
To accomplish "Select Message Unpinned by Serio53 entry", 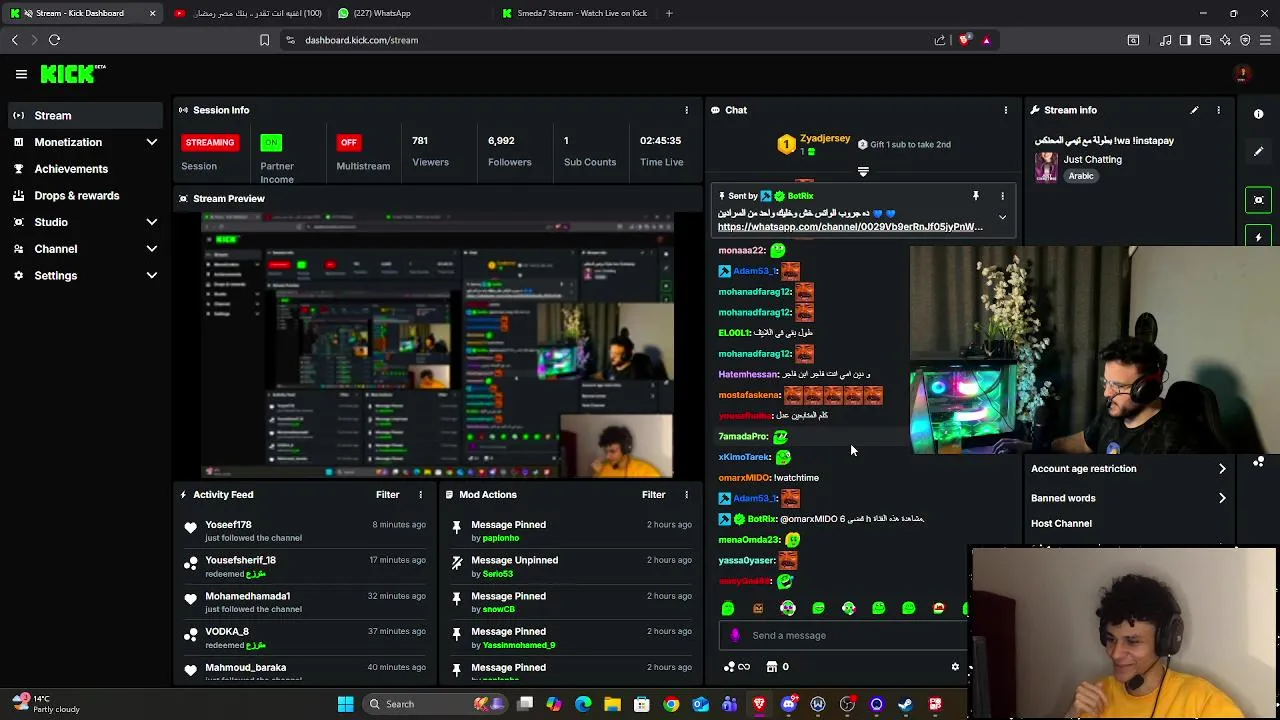I will pyautogui.click(x=570, y=567).
